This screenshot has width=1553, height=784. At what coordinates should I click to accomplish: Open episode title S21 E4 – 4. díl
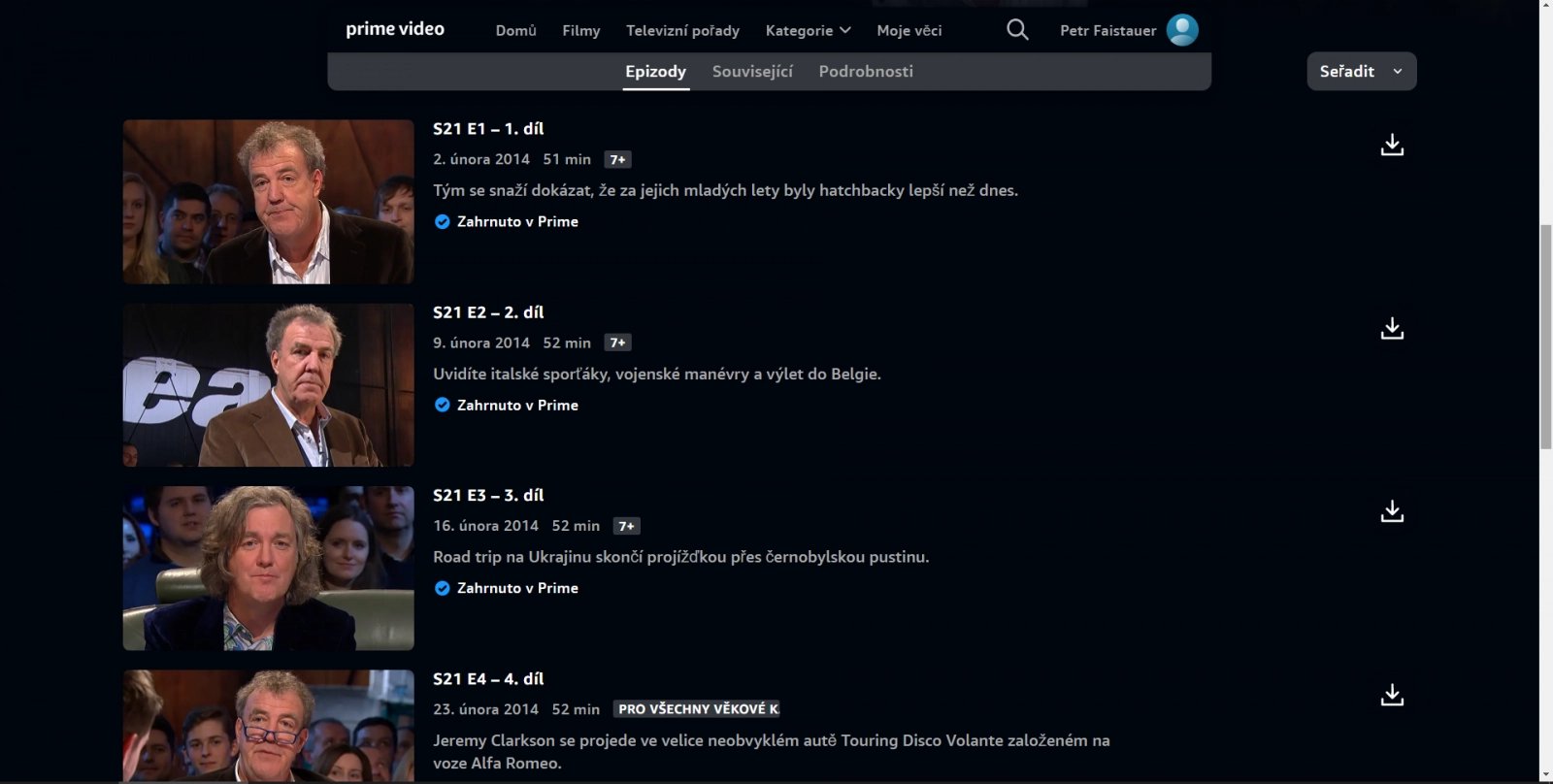coord(488,678)
